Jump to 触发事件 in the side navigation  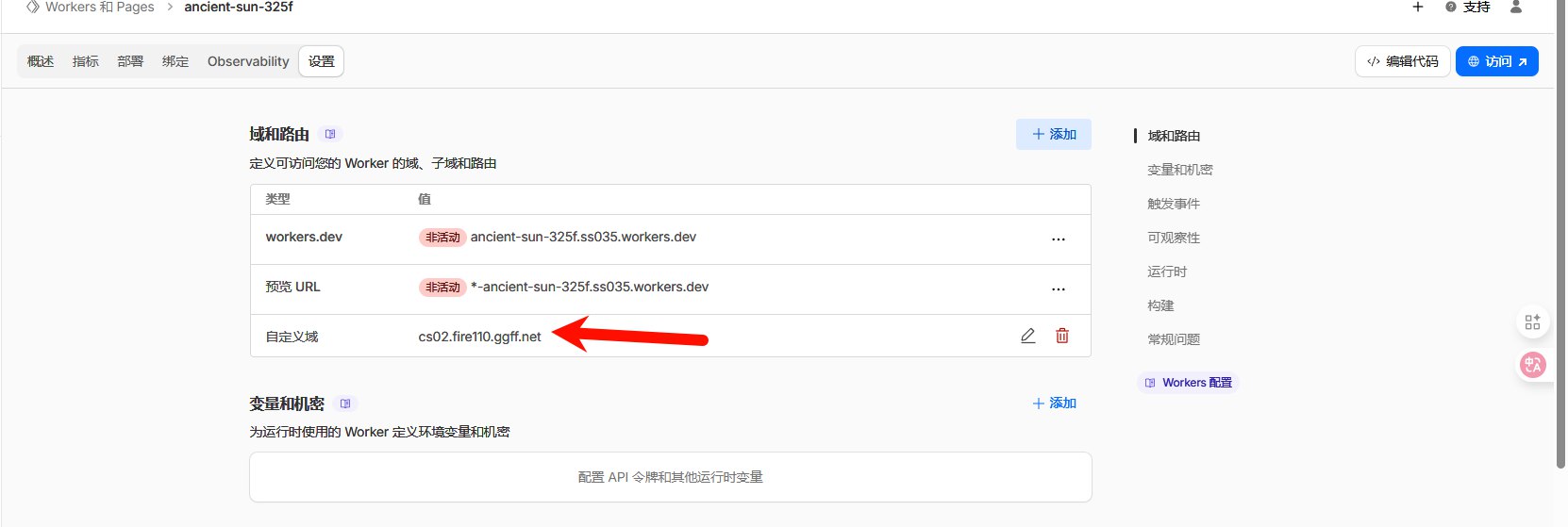click(x=1174, y=204)
